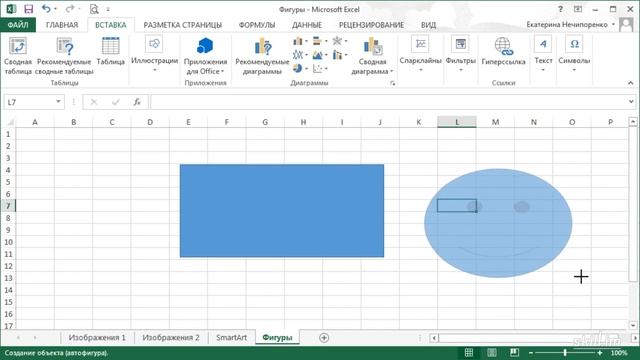Screen dimensions: 640x360
Task: Expand the Текст group dropdown
Action: tap(543, 55)
